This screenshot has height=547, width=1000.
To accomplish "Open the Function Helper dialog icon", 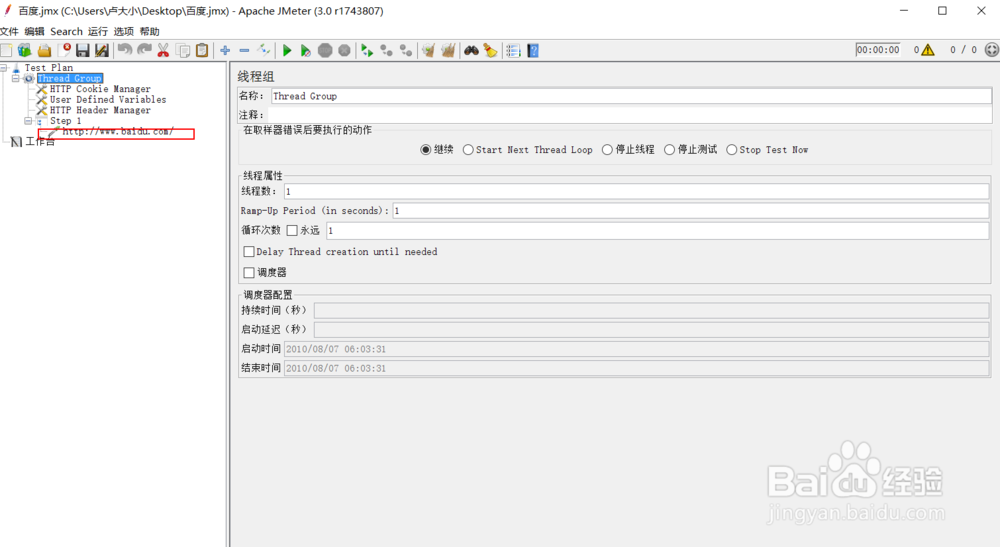I will click(513, 50).
